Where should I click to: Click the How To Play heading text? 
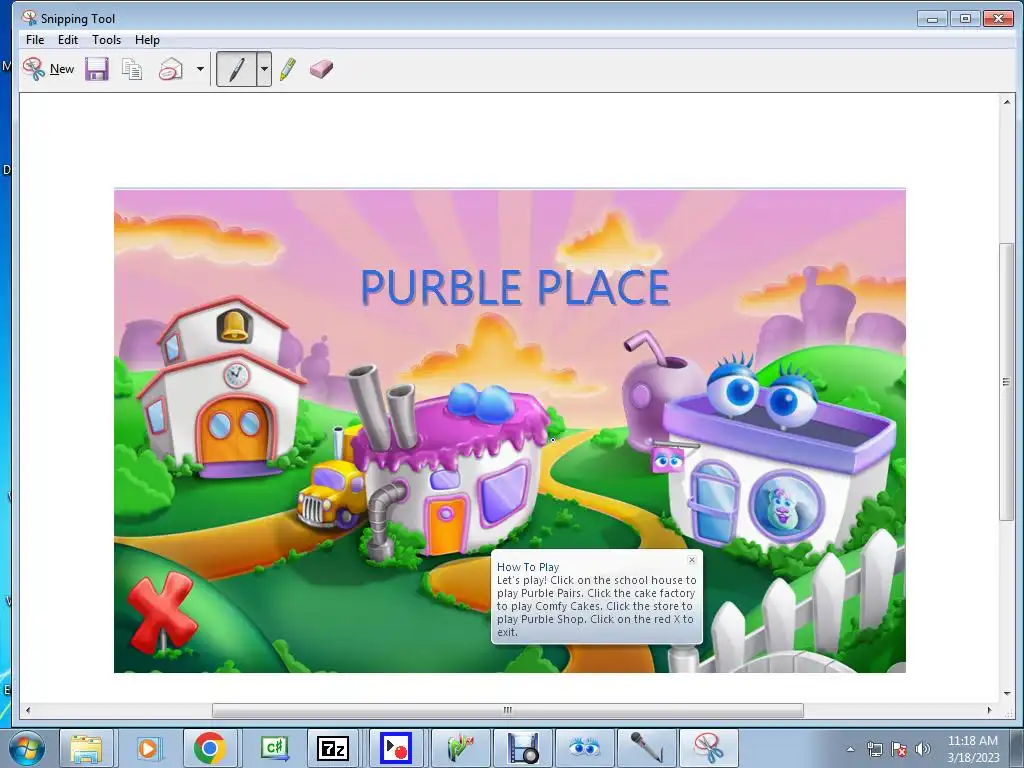[x=528, y=567]
